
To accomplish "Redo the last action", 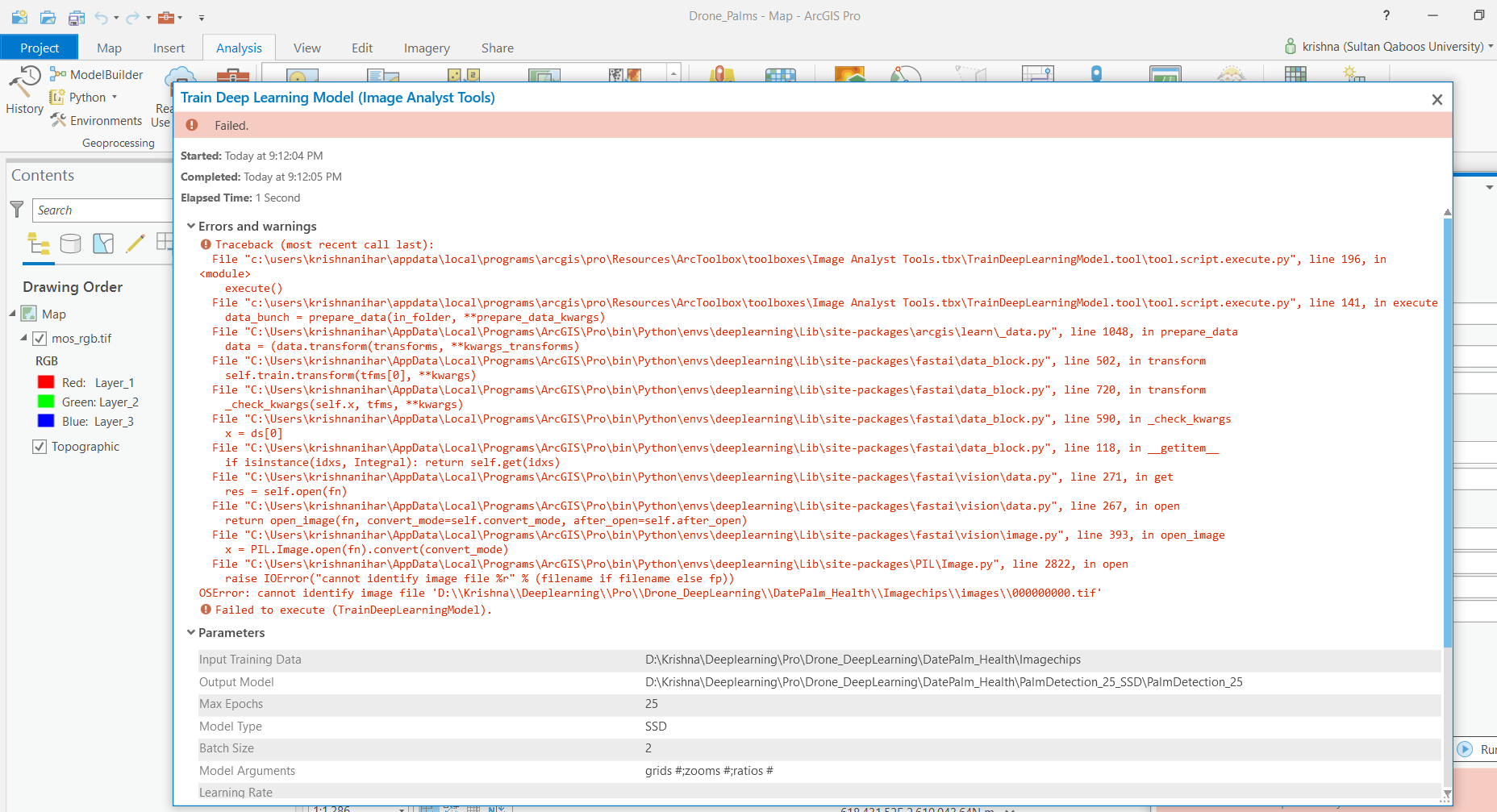I will 133,17.
